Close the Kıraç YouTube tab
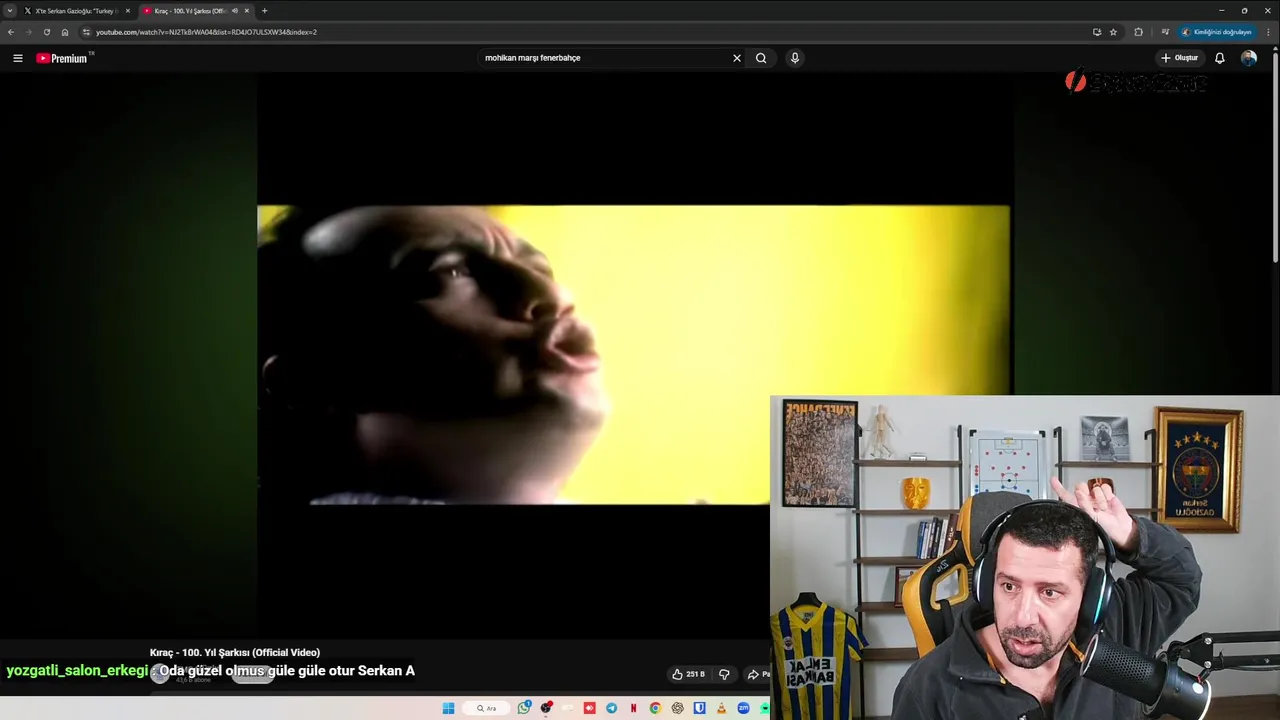 coord(247,11)
